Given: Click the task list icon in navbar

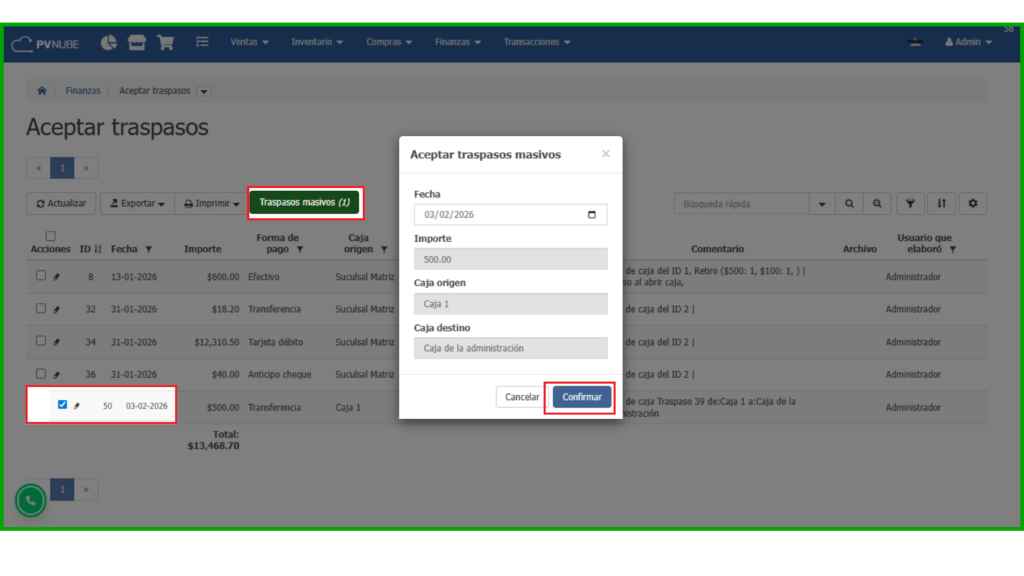Looking at the screenshot, I should click(x=202, y=42).
